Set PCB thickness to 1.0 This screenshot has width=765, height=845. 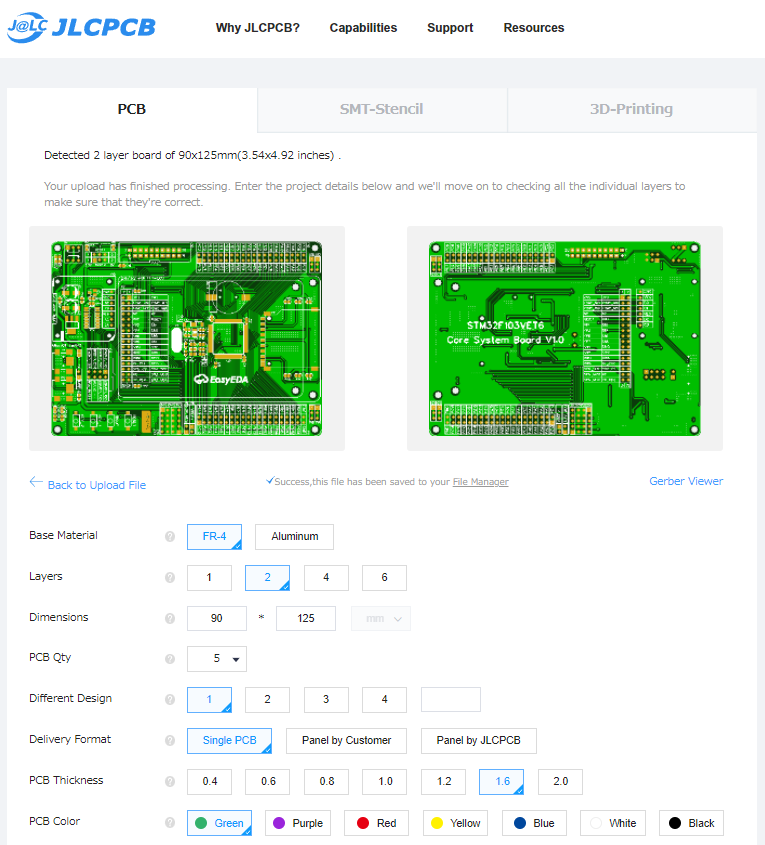pyautogui.click(x=385, y=781)
